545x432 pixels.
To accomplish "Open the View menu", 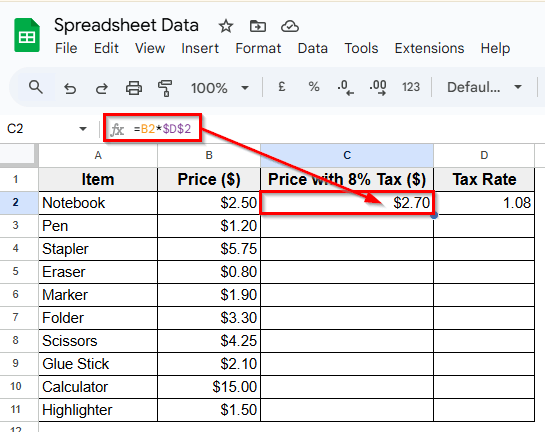I will click(150, 48).
